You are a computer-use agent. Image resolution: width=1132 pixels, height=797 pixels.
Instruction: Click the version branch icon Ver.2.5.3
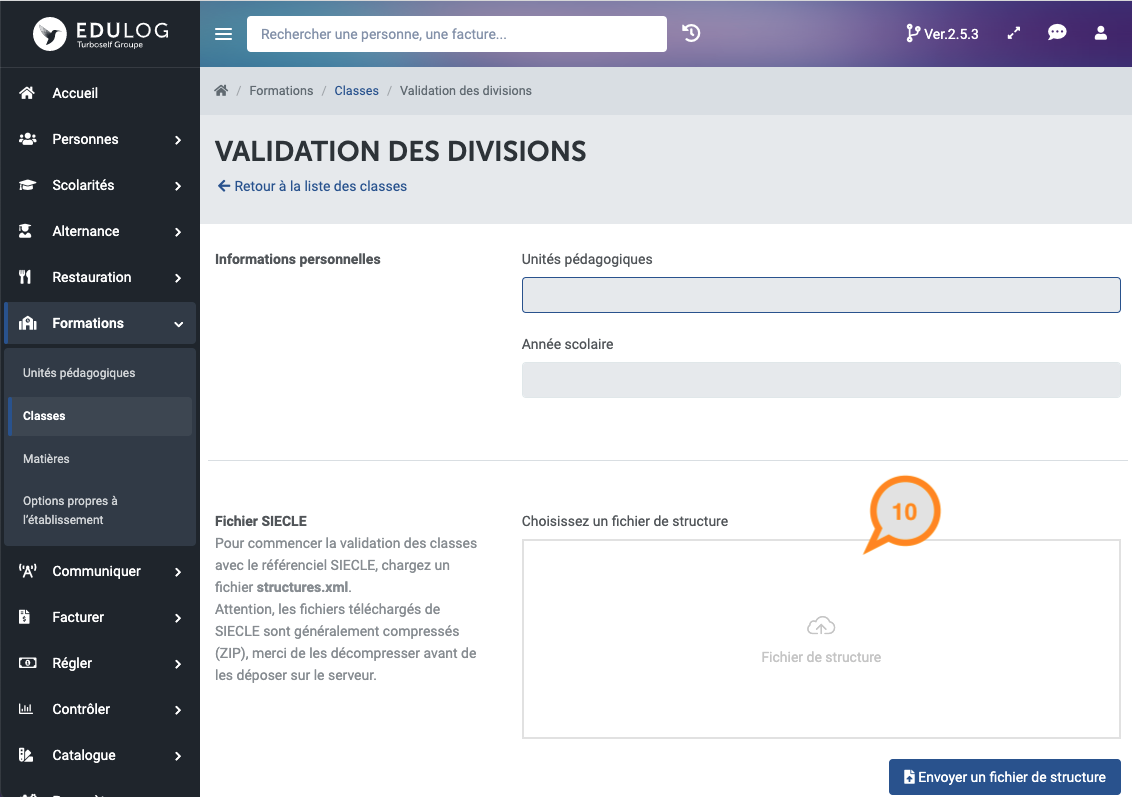click(x=913, y=33)
